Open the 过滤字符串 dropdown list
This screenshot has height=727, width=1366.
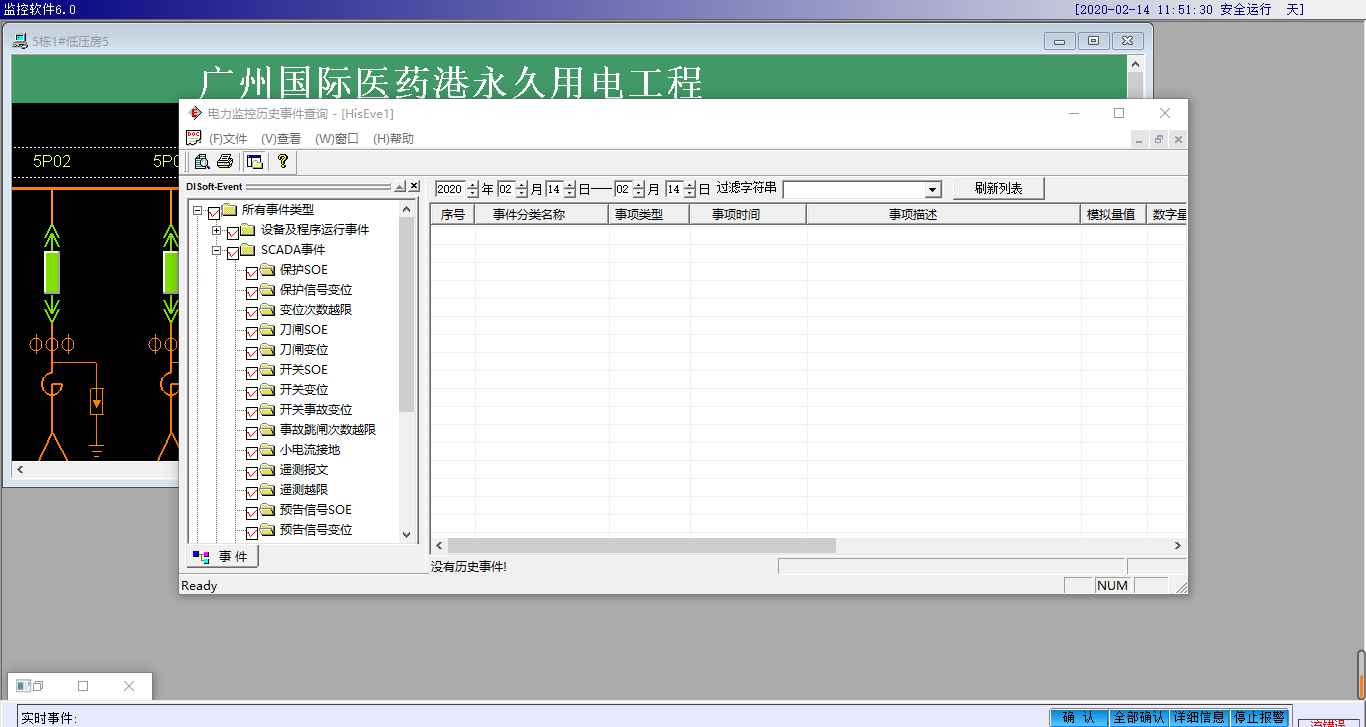[x=932, y=190]
